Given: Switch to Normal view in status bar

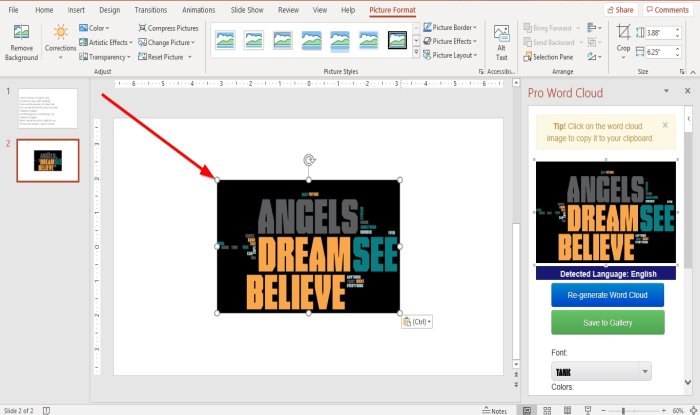Looking at the screenshot, I should click(x=527, y=411).
